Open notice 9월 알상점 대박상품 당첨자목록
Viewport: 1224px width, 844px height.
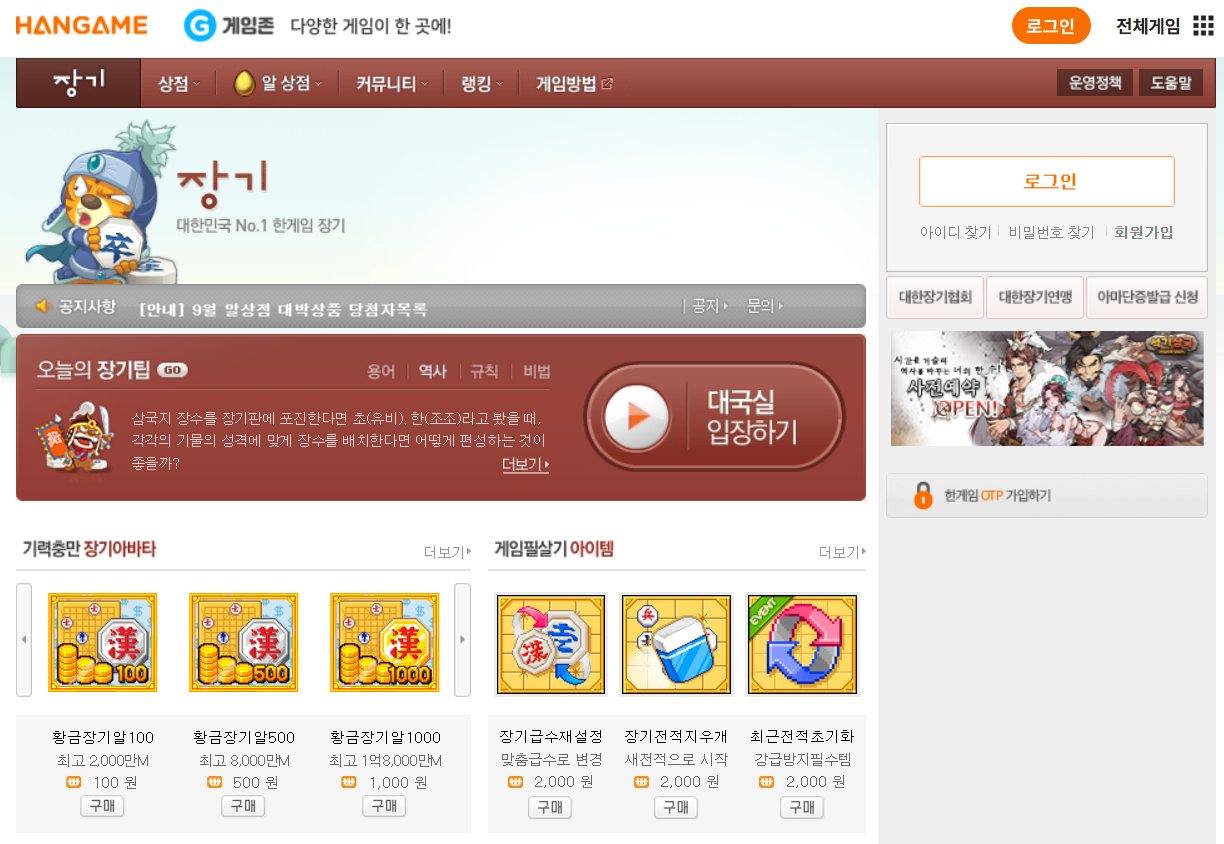click(283, 309)
